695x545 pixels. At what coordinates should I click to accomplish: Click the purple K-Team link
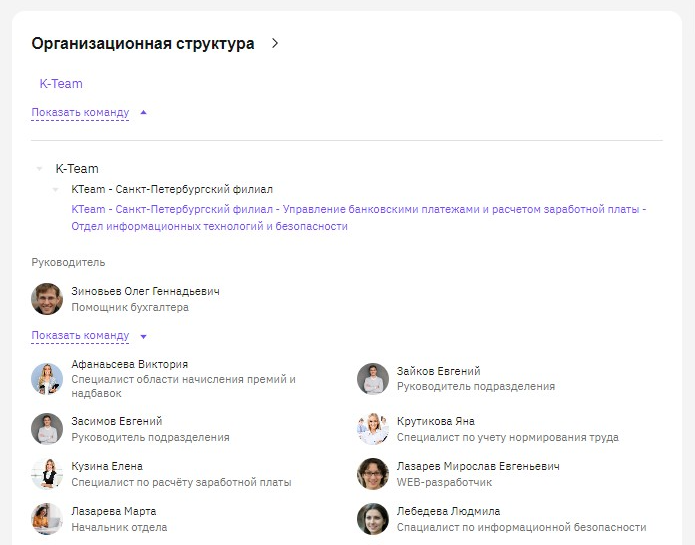[61, 84]
